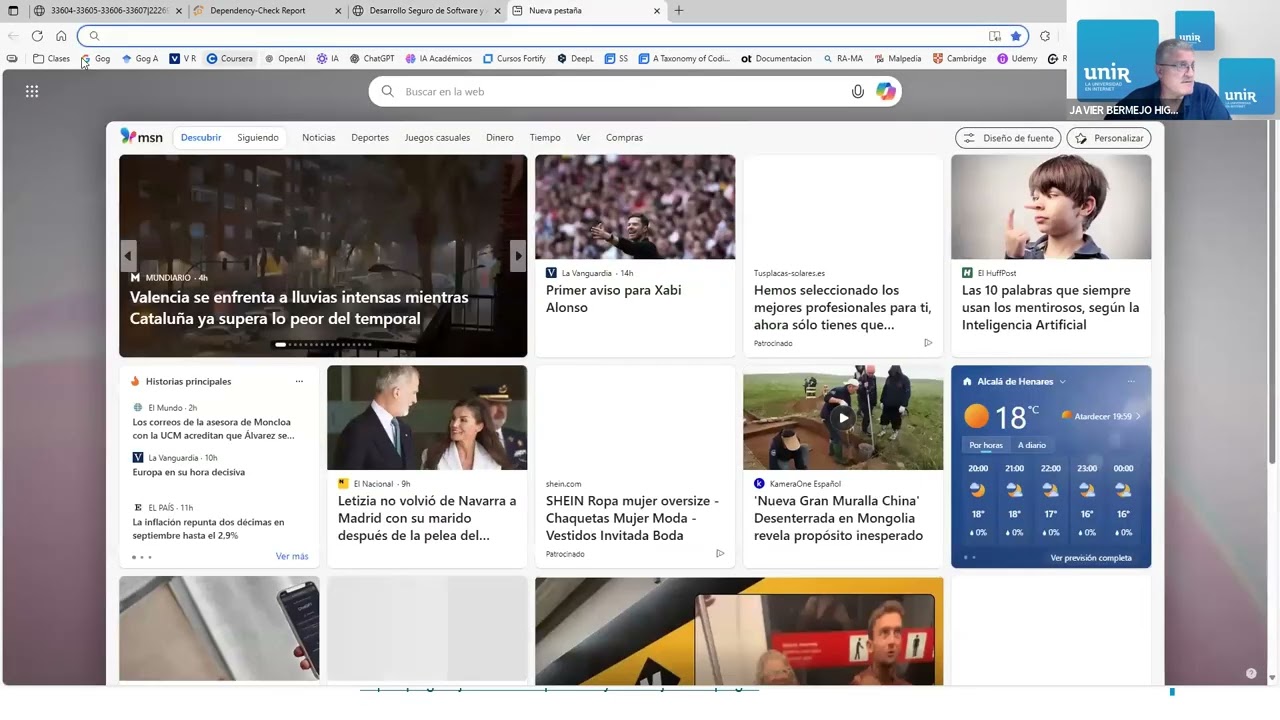
Task: Click the Buscar en la web field
Action: click(635, 91)
